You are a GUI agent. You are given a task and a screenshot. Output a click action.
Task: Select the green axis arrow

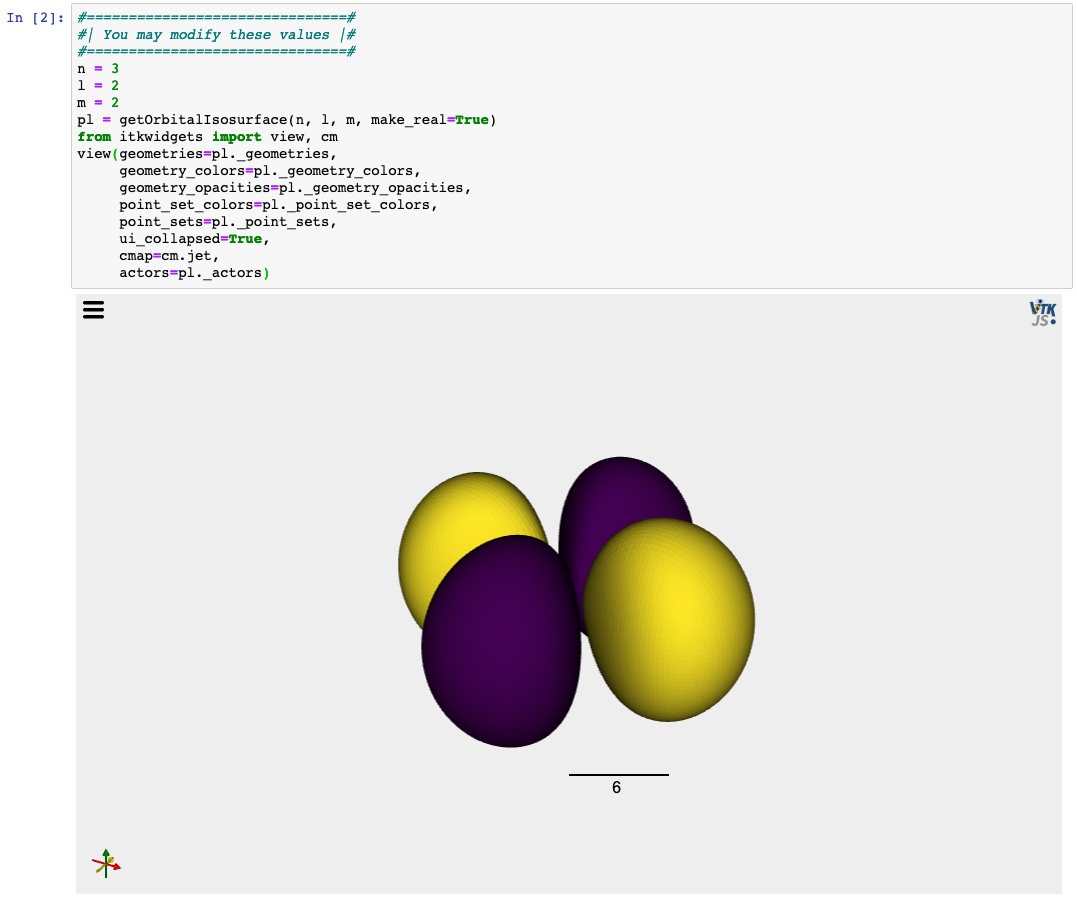(x=106, y=851)
